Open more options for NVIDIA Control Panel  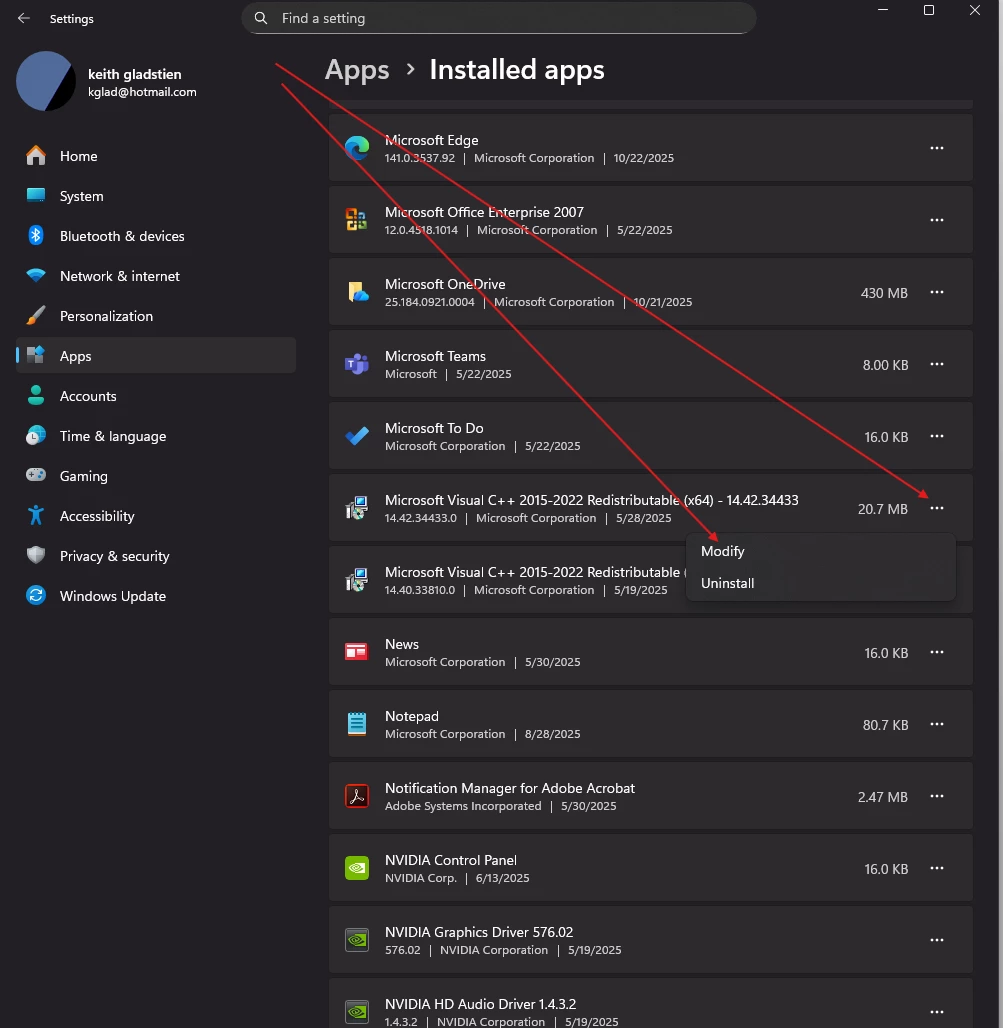pyautogui.click(x=937, y=869)
